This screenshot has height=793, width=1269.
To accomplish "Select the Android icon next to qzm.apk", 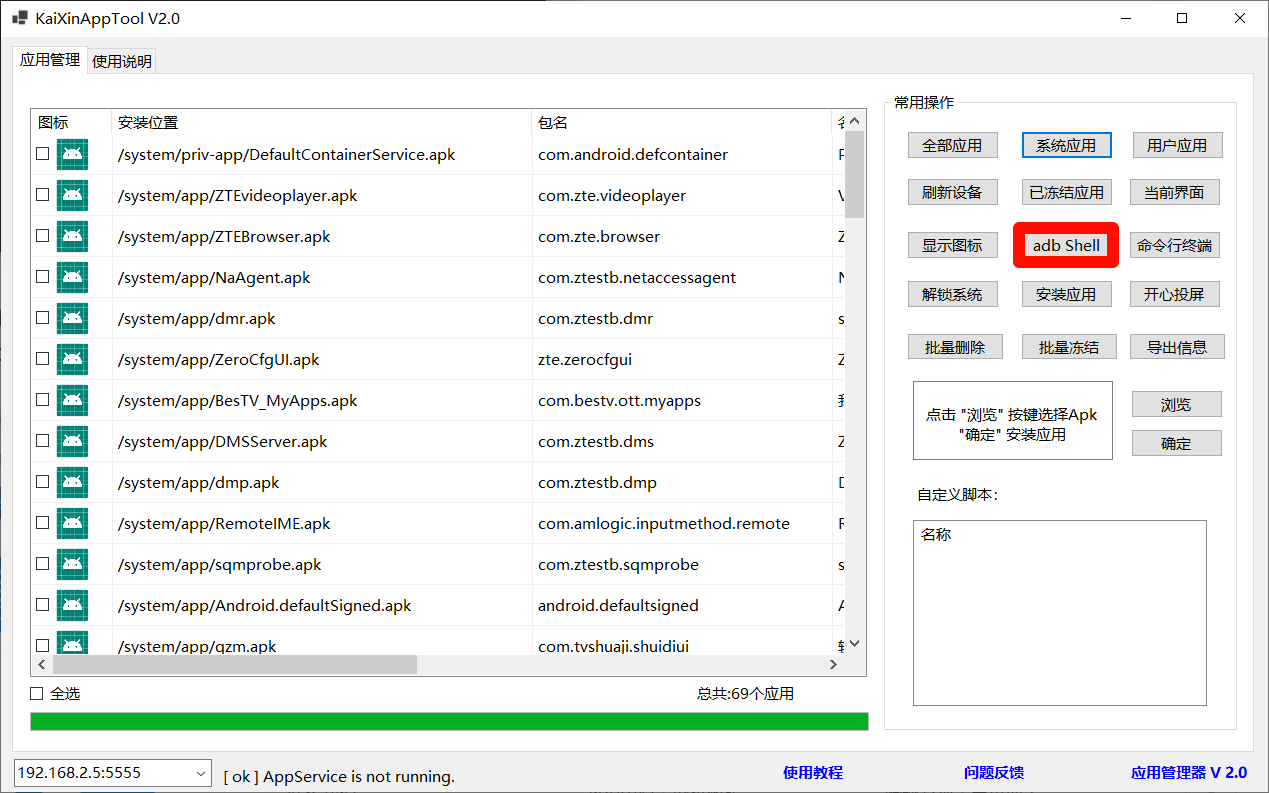I will pyautogui.click(x=71, y=645).
